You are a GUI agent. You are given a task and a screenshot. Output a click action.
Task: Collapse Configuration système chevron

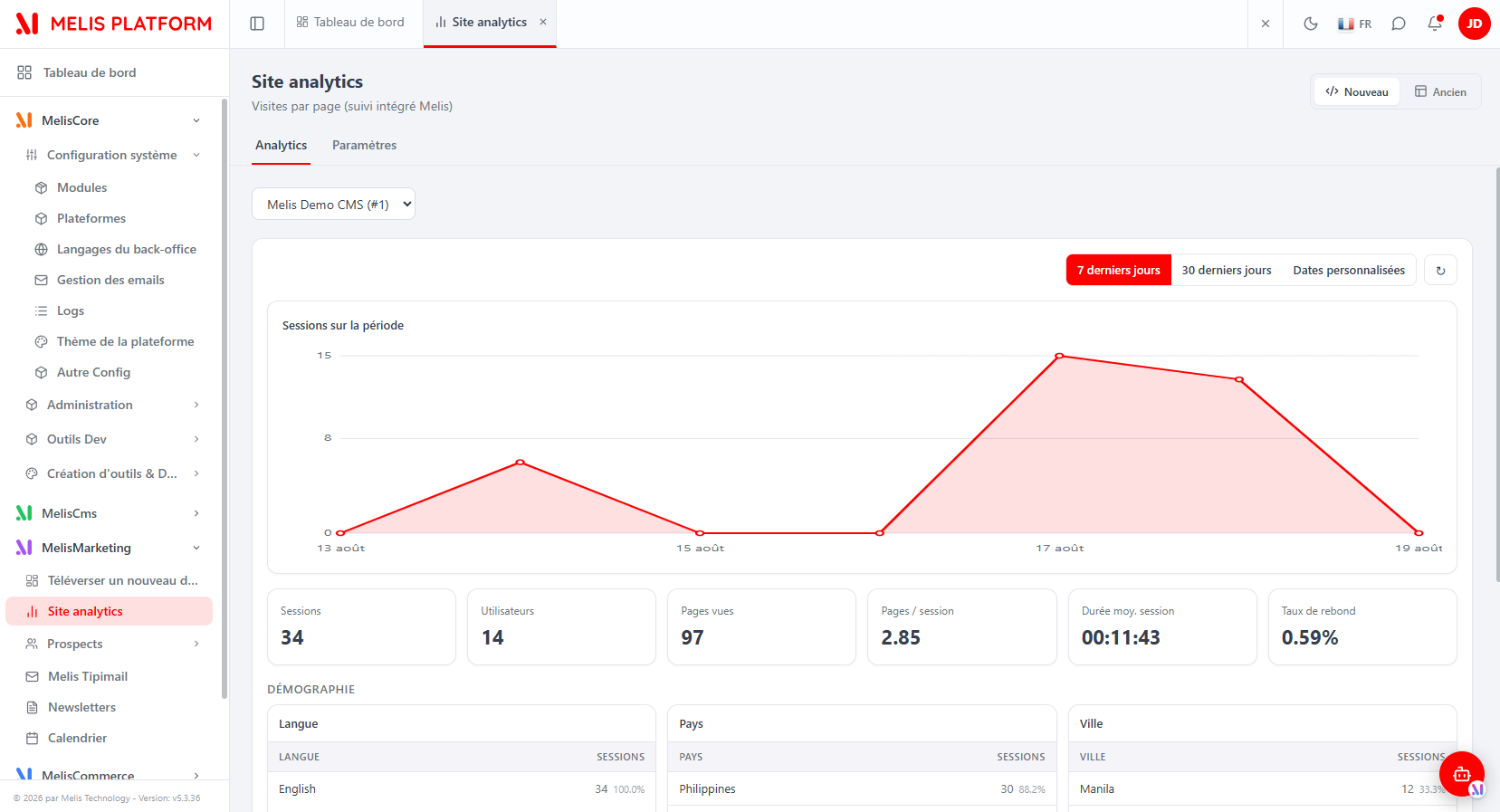tap(196, 155)
